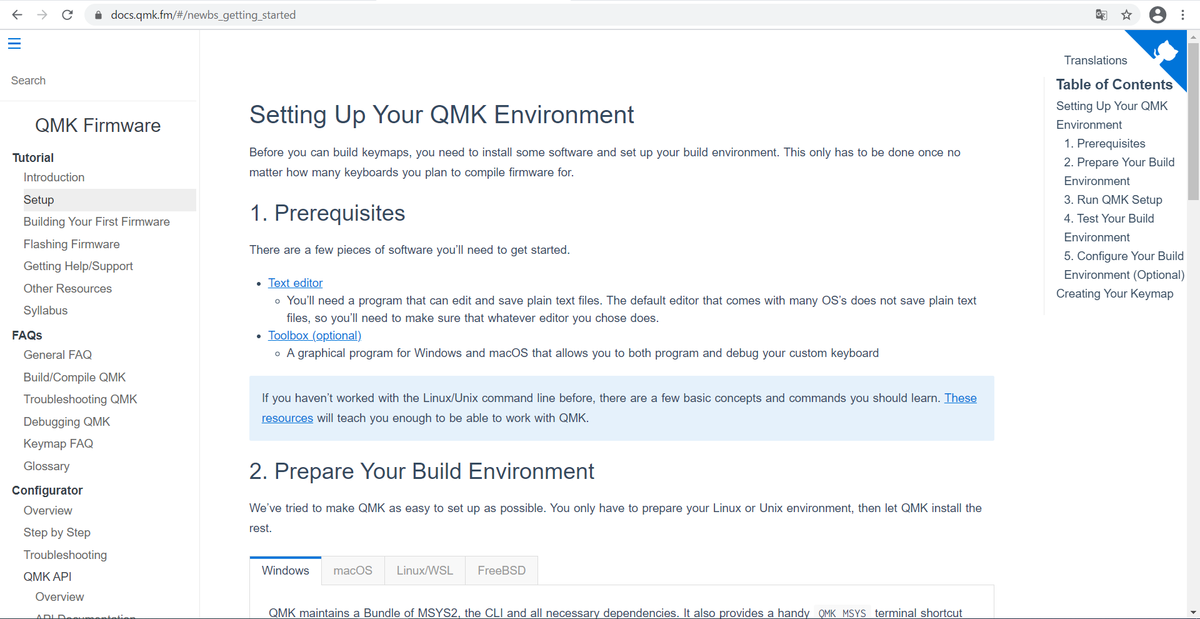Bookmark this page with star icon
Image resolution: width=1200 pixels, height=619 pixels.
(x=1127, y=15)
